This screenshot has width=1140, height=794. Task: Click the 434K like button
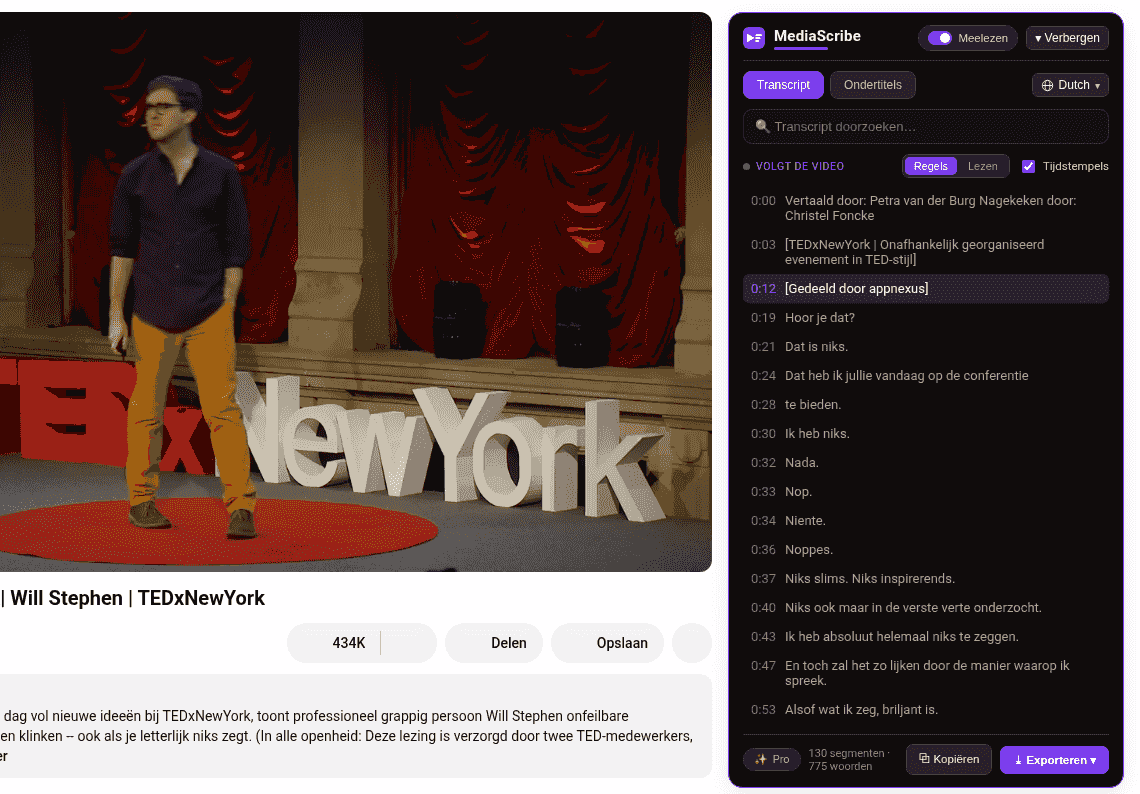pyautogui.click(x=334, y=643)
